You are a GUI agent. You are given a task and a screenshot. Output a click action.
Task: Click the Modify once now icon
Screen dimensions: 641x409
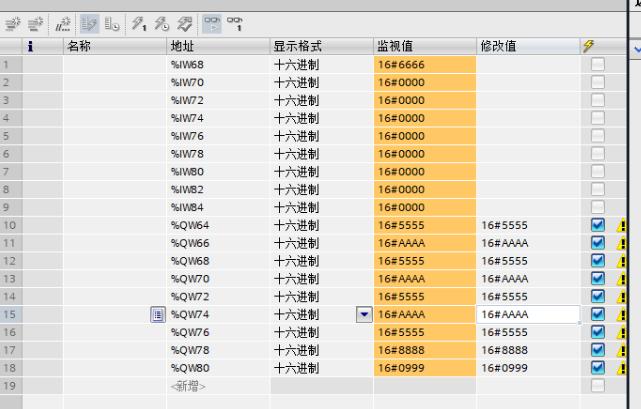coord(139,24)
